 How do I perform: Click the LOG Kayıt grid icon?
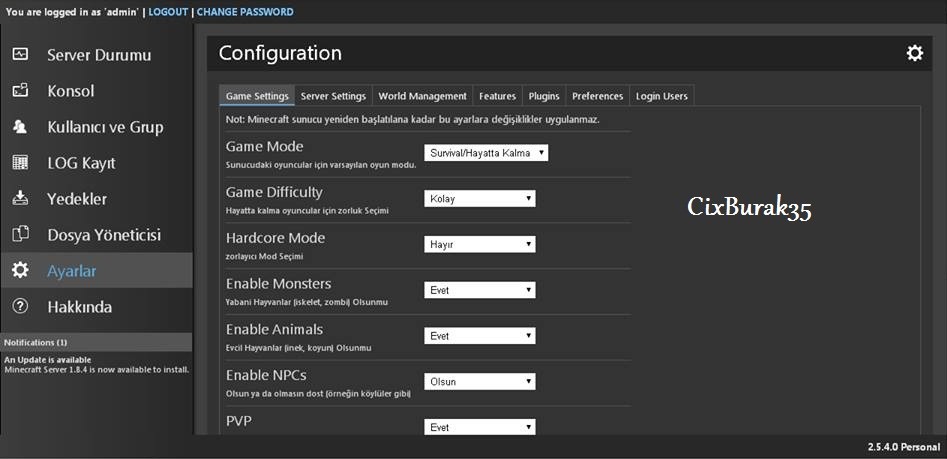(20, 162)
